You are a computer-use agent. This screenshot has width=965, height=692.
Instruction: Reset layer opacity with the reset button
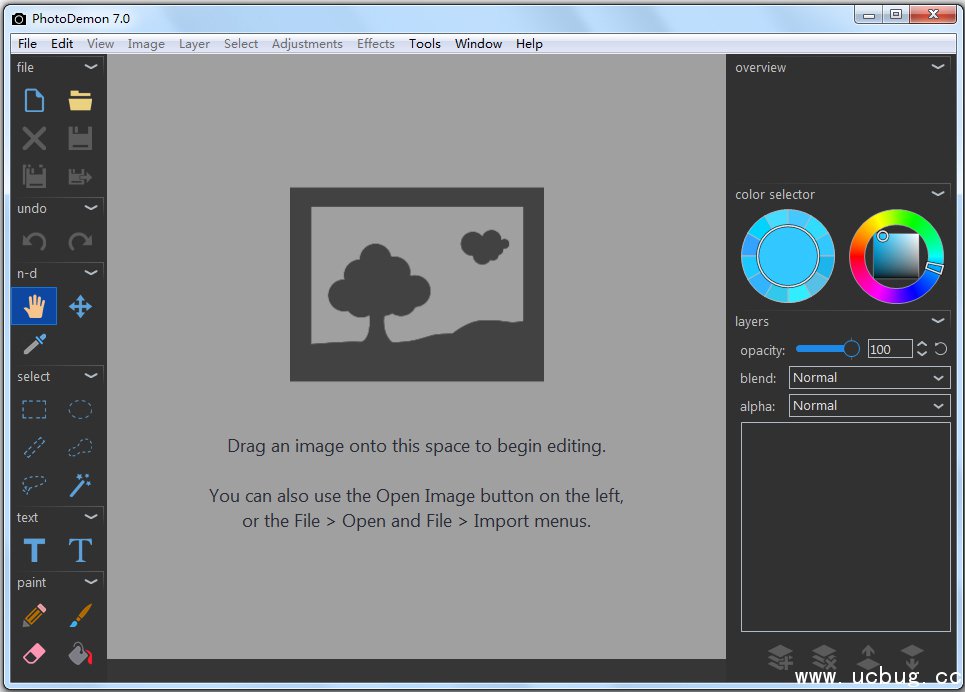pos(941,349)
